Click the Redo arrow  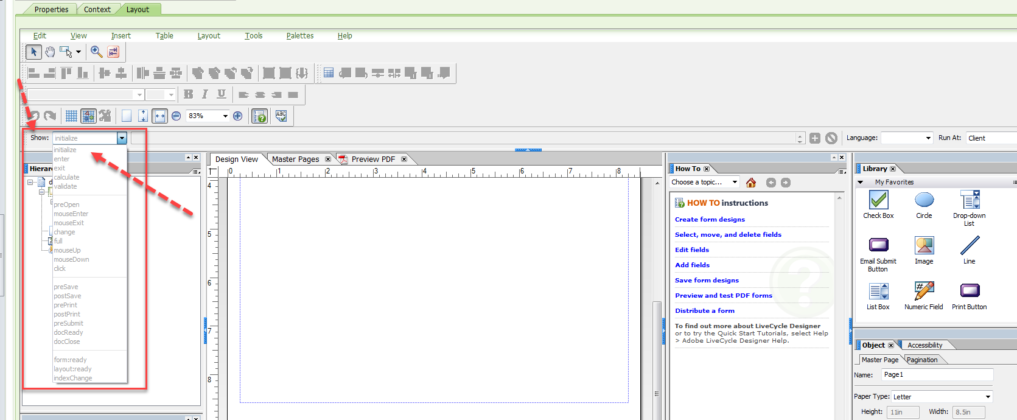point(50,116)
